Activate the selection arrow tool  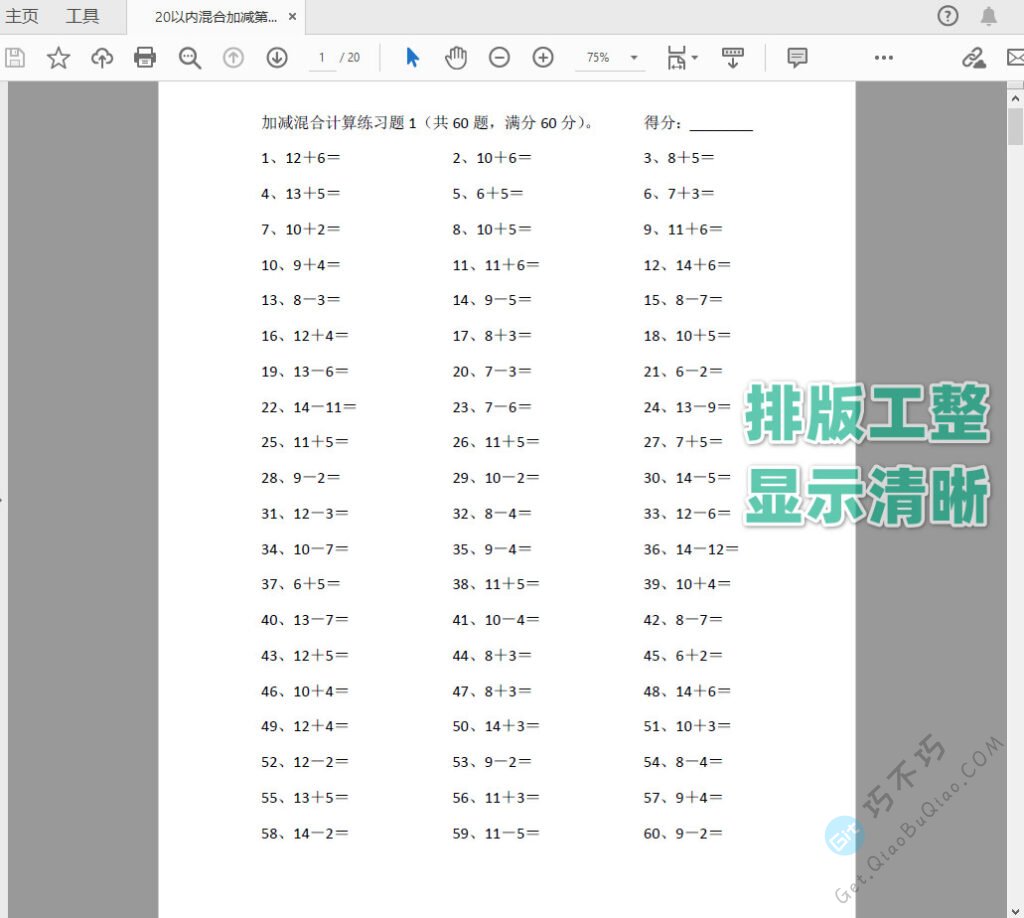click(412, 58)
